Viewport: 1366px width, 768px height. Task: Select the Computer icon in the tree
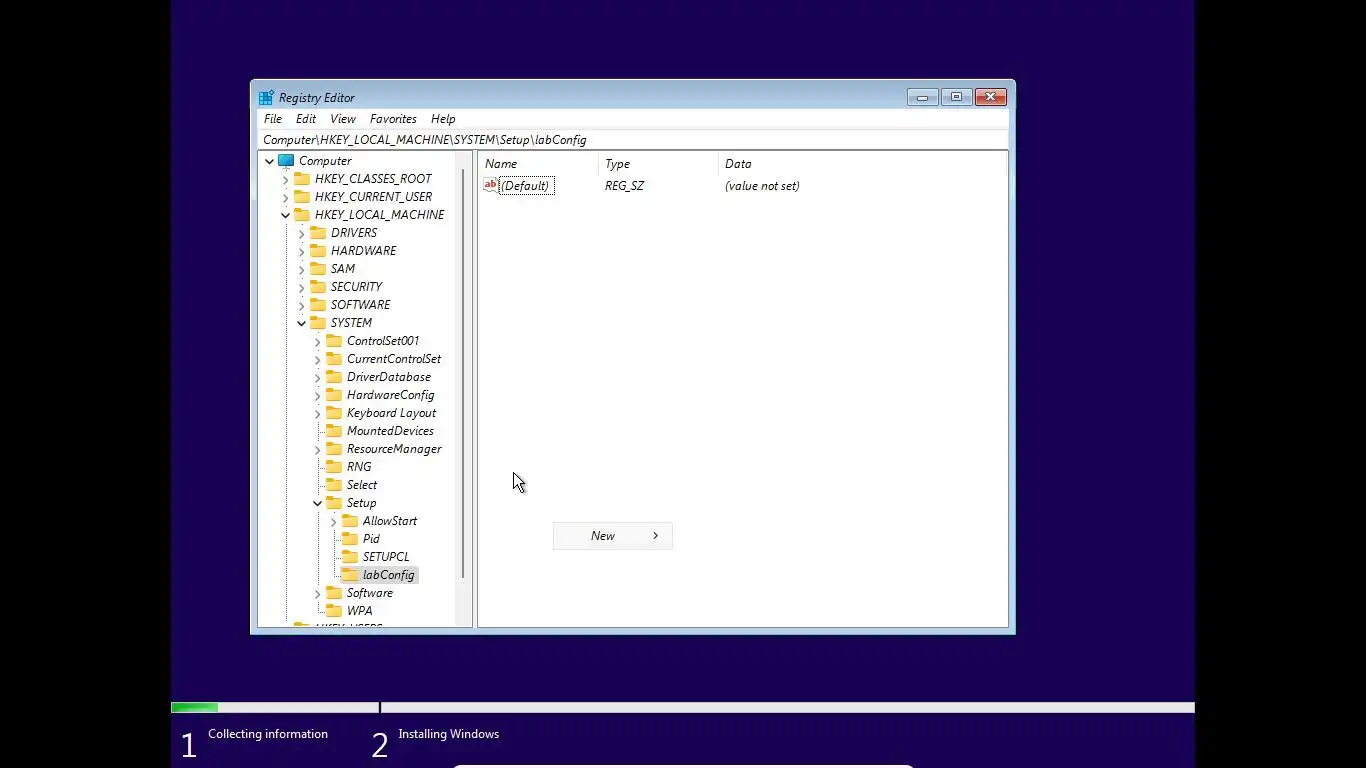click(286, 161)
